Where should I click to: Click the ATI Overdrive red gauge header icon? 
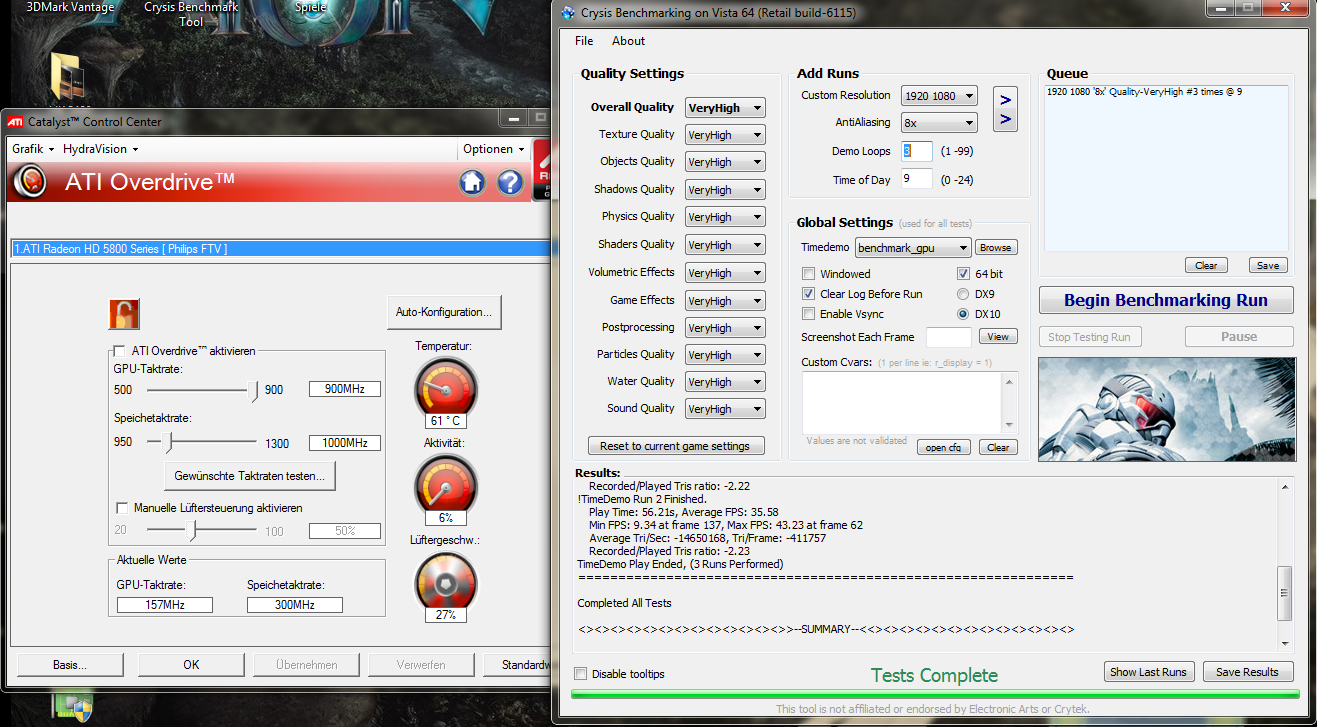pos(31,182)
